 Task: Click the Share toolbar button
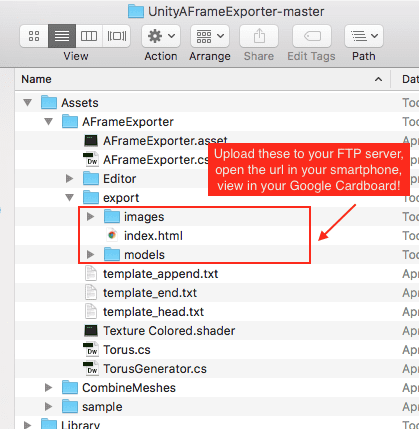click(x=259, y=36)
